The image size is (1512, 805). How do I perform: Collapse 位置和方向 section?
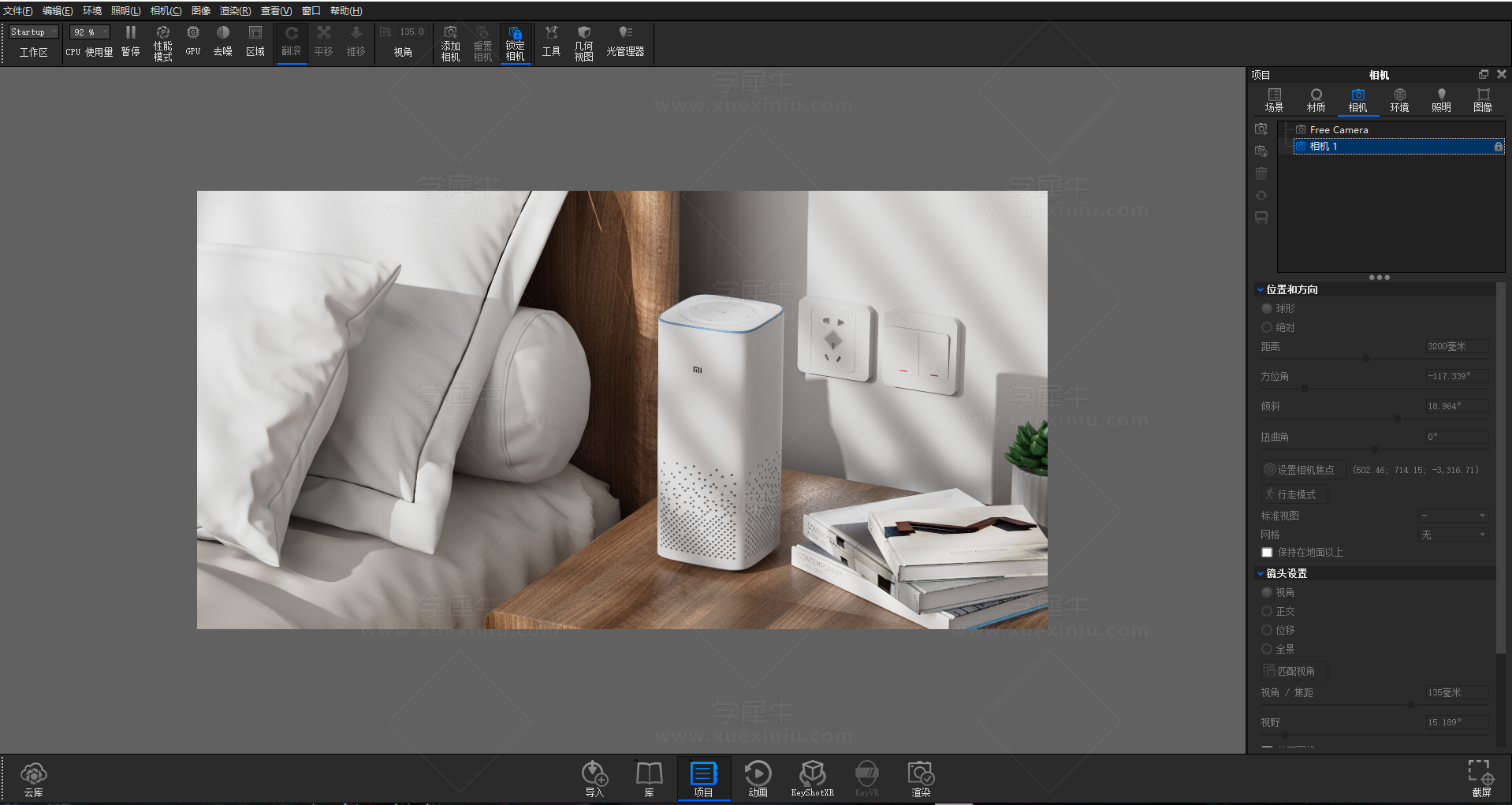point(1261,290)
